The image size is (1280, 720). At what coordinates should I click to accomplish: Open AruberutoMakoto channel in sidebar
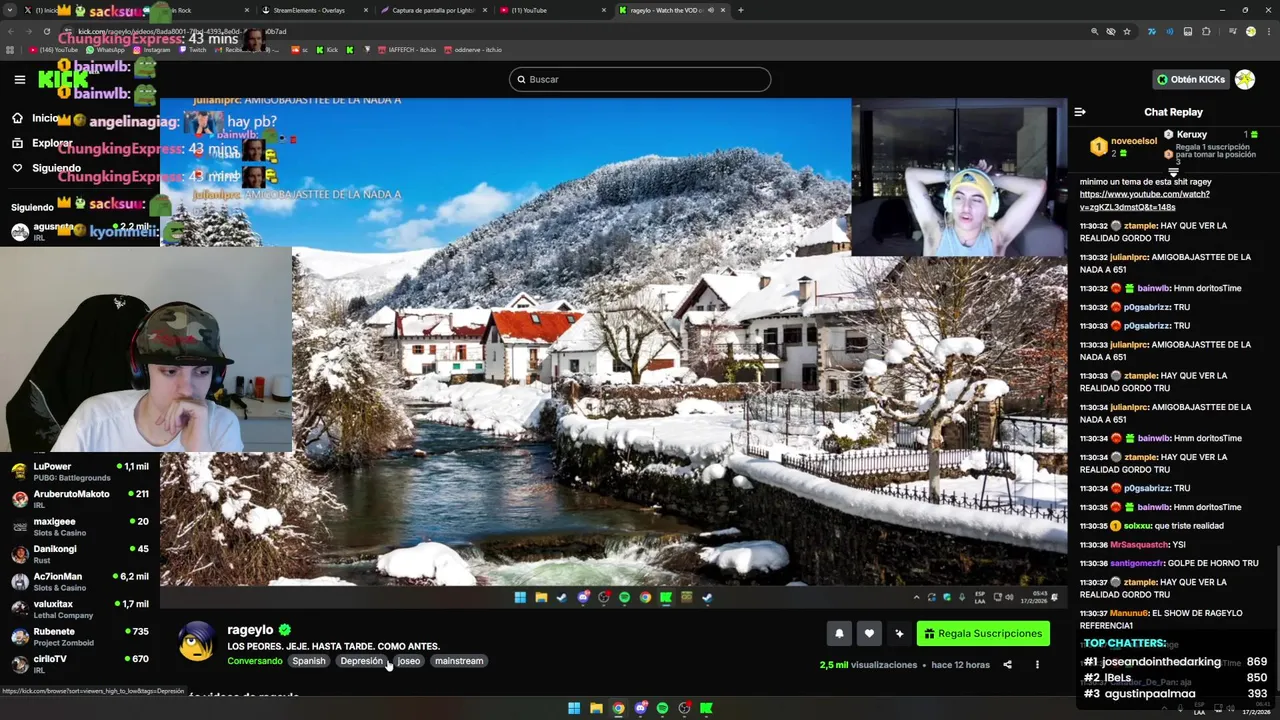(80, 499)
